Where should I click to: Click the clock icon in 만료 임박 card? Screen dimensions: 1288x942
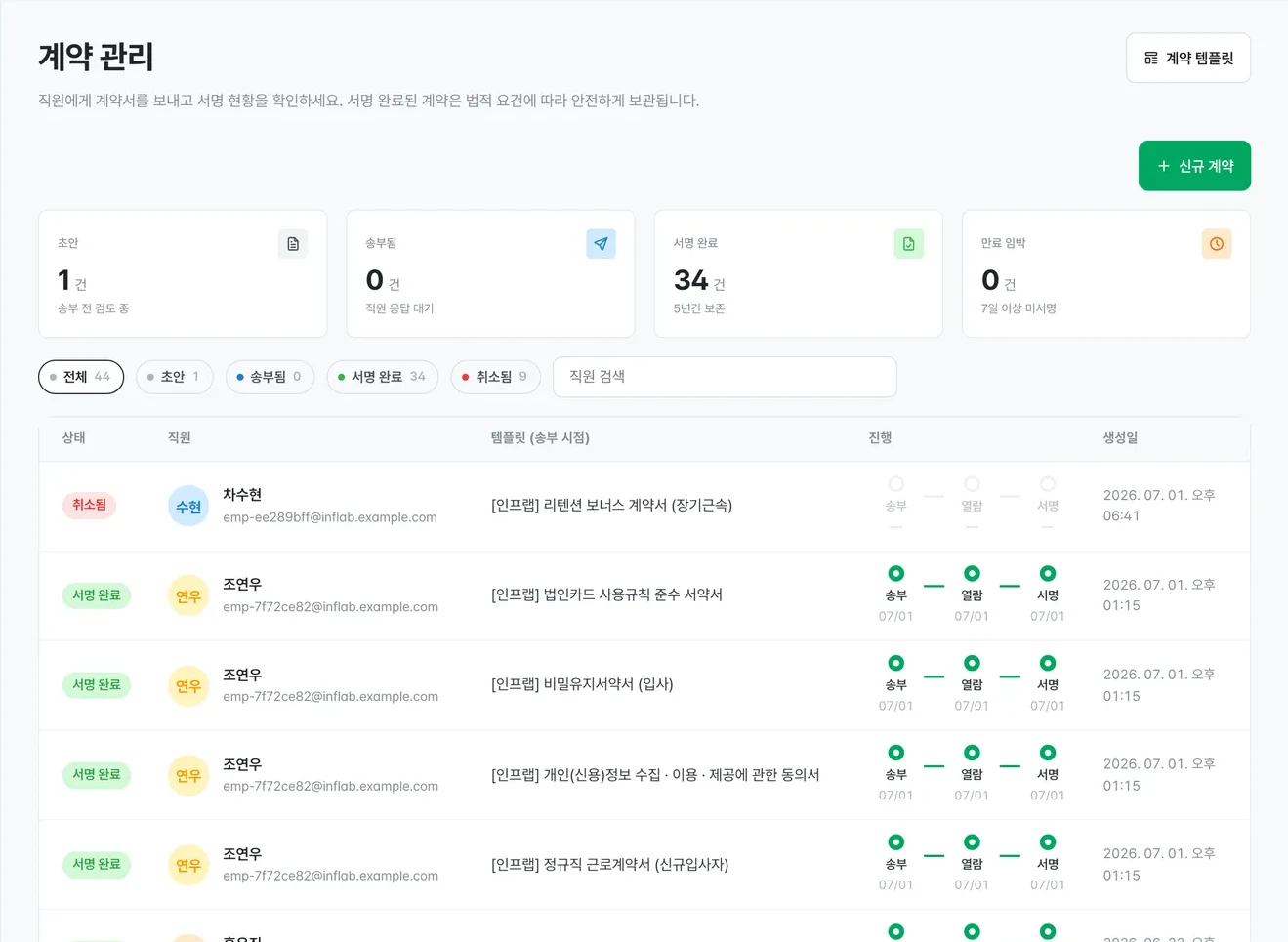pos(1217,244)
